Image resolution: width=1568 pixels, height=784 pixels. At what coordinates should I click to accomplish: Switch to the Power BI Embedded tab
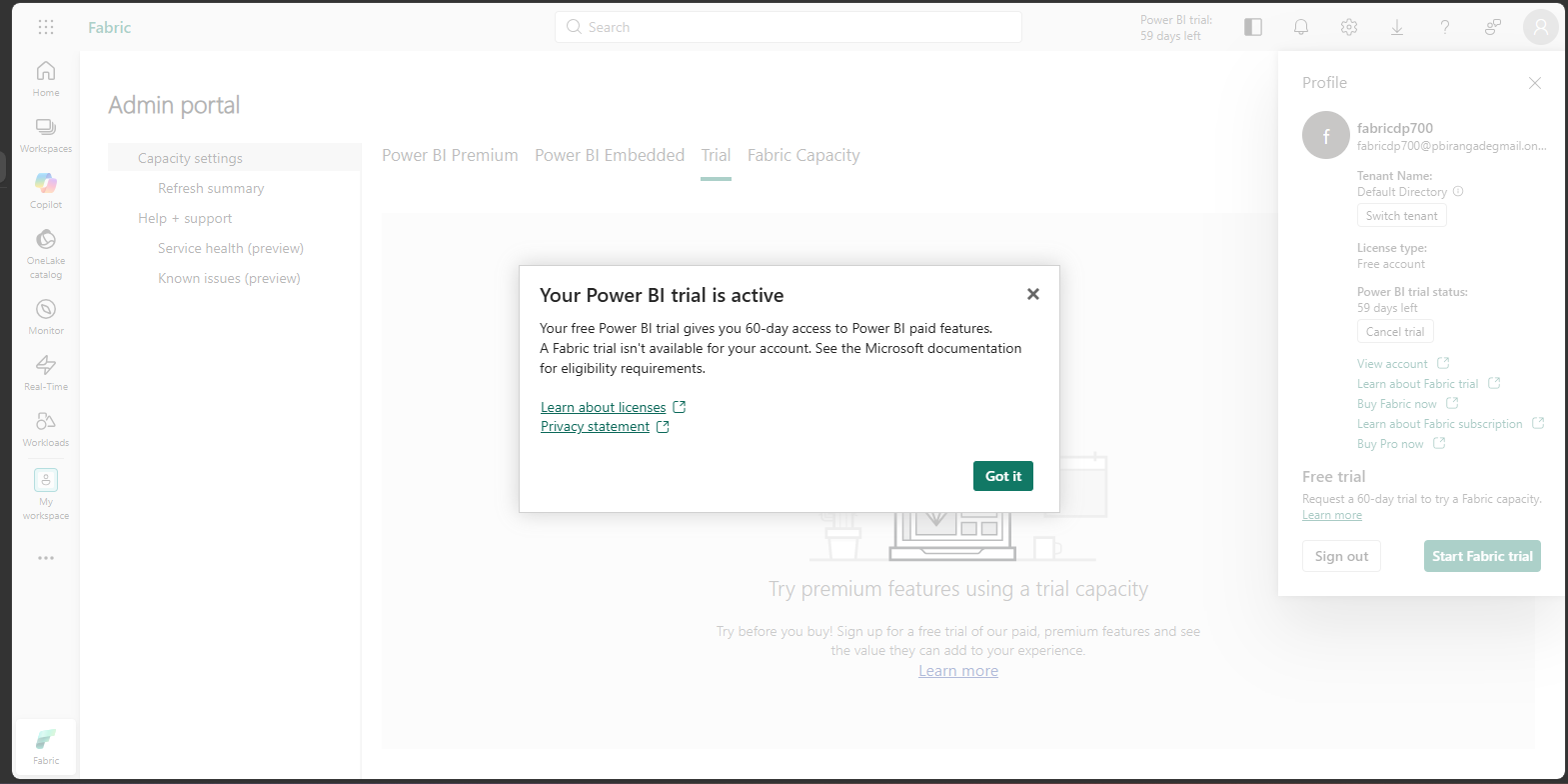610,155
